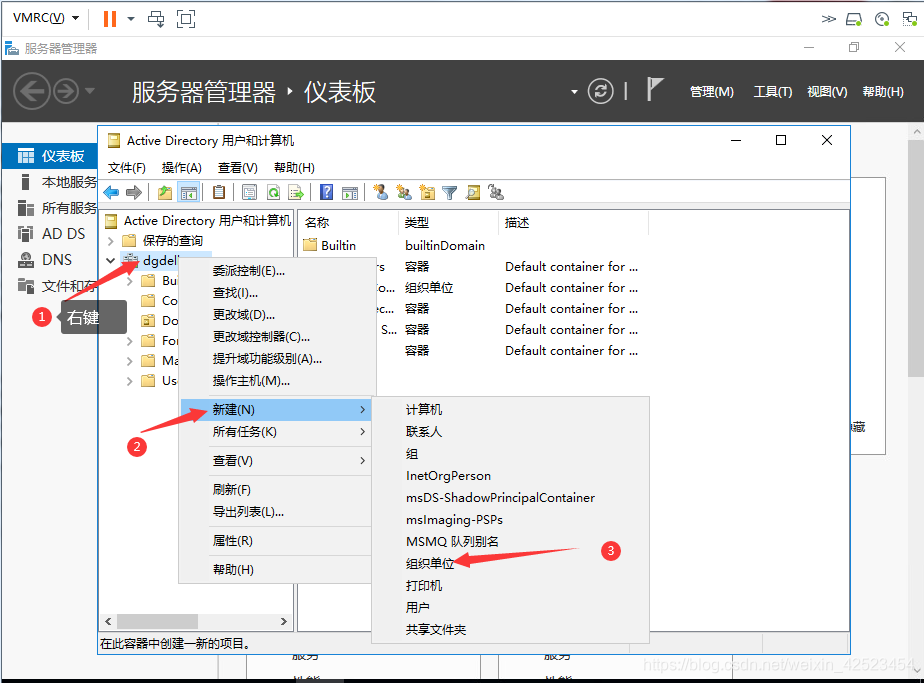Click the VMRC send Ctrl+Alt+Del icon
The image size is (924, 683).
point(156,19)
